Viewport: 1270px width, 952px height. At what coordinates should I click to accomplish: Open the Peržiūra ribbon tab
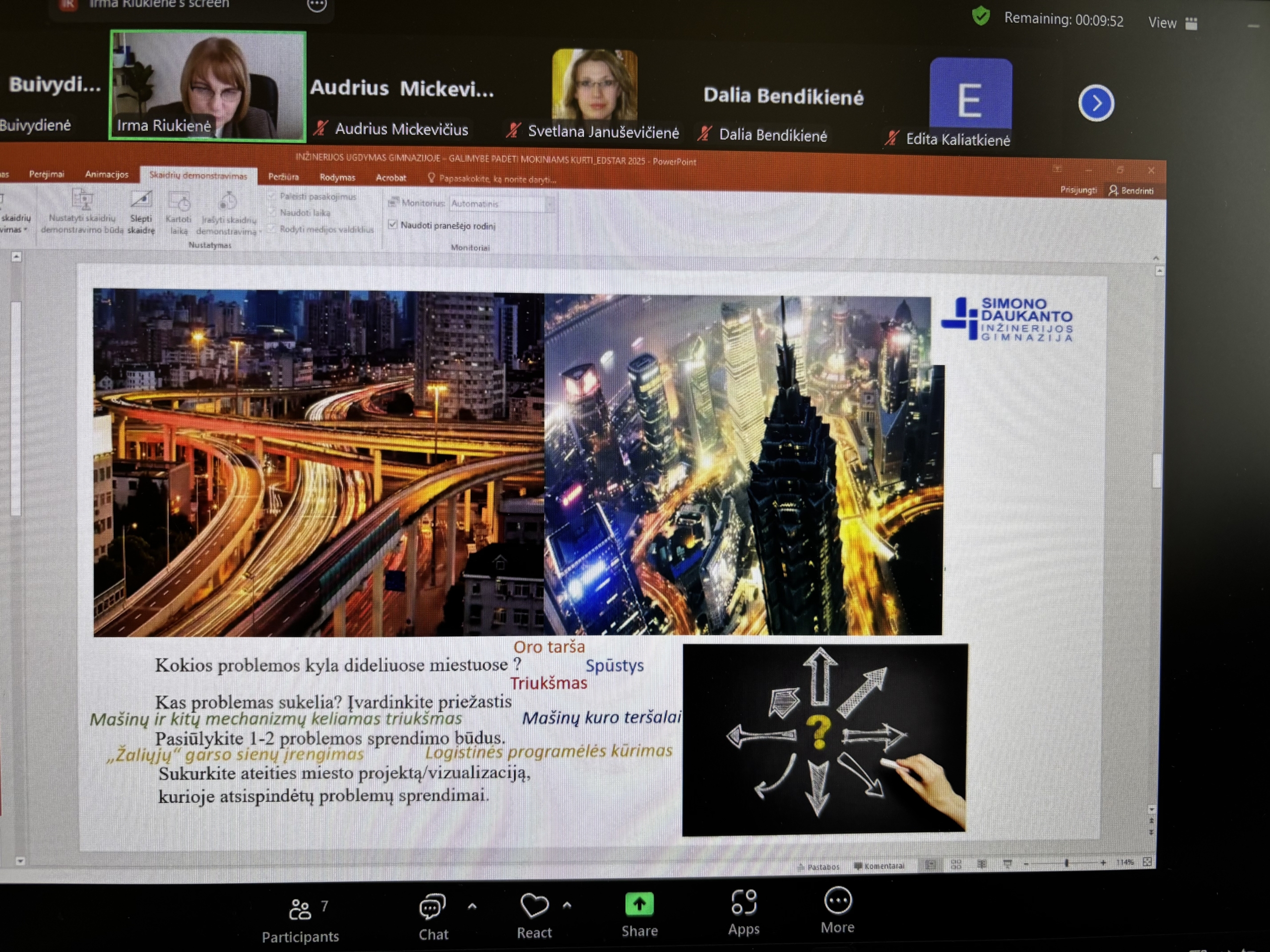pyautogui.click(x=283, y=177)
